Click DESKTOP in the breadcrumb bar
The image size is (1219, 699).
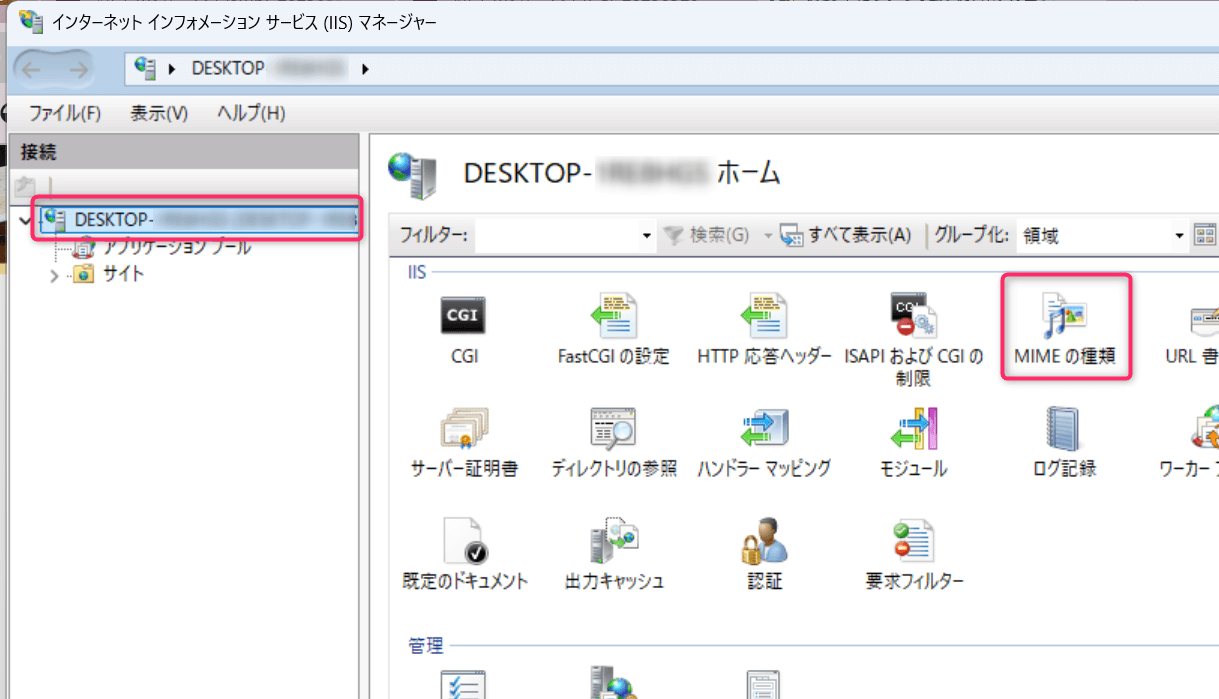pyautogui.click(x=228, y=68)
